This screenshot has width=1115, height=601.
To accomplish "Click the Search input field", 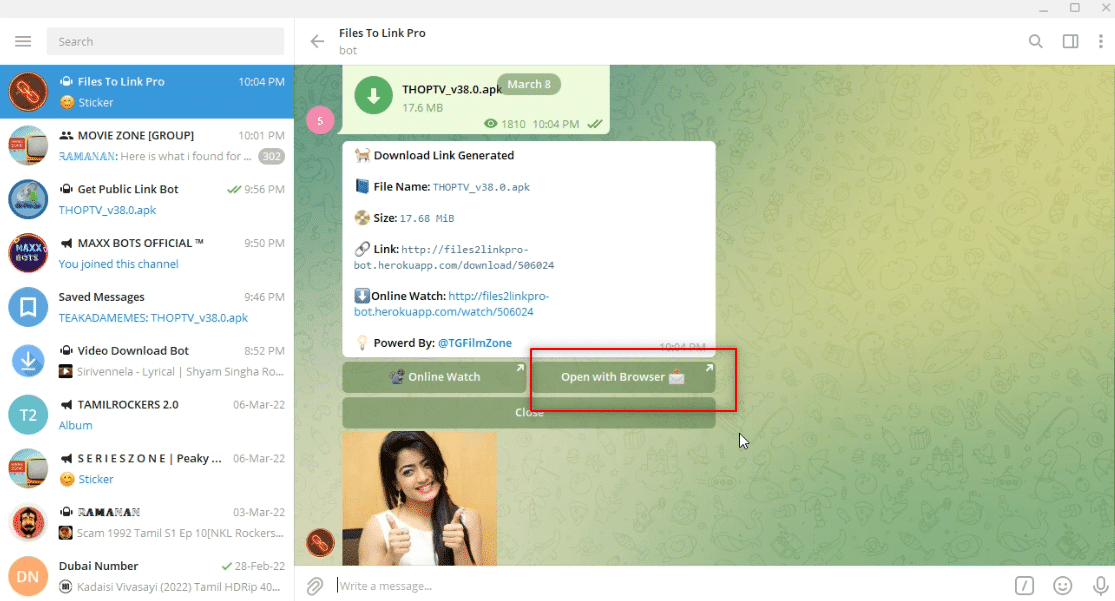I will (x=165, y=41).
